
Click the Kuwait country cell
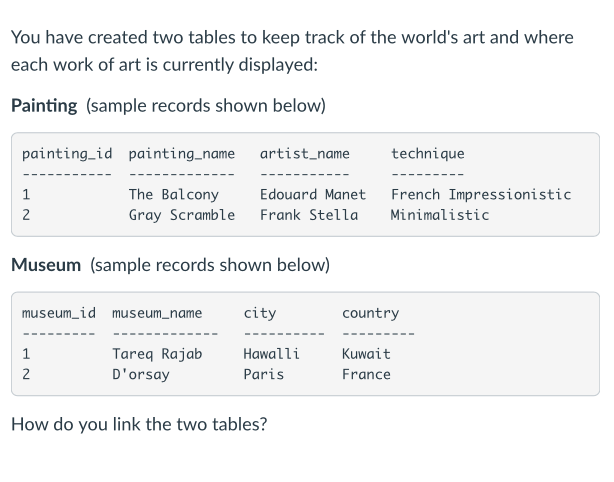click(366, 354)
